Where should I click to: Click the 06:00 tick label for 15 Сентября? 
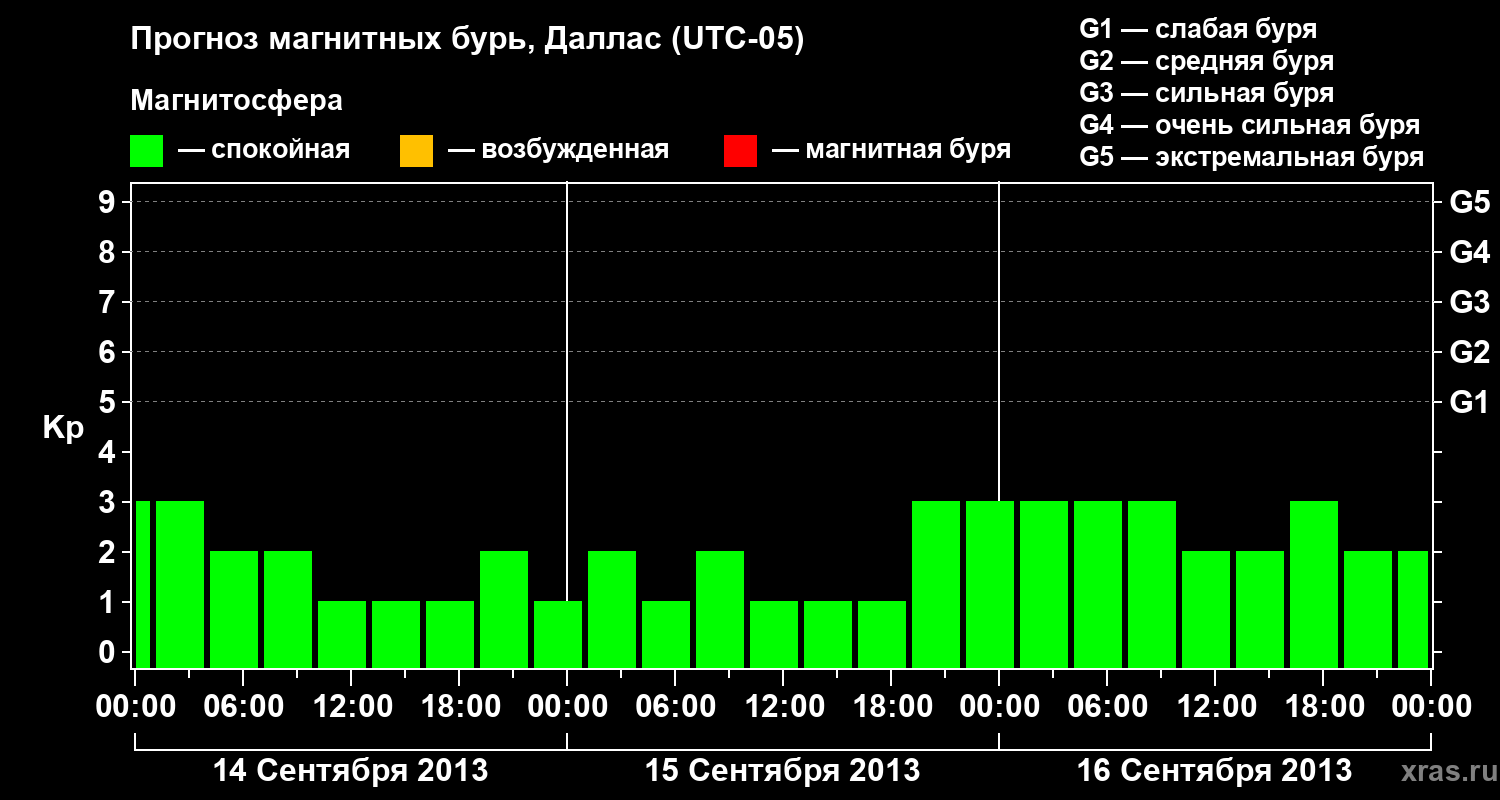(x=676, y=707)
